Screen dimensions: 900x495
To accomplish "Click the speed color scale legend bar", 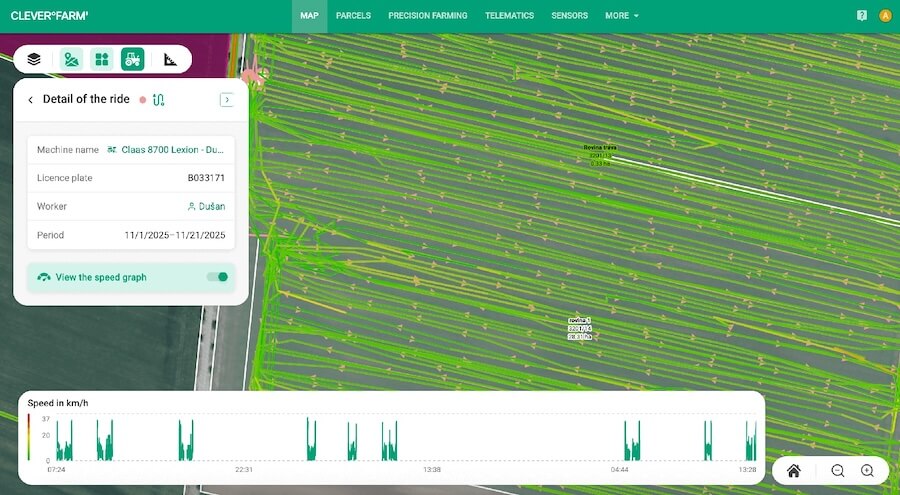I will (29, 437).
